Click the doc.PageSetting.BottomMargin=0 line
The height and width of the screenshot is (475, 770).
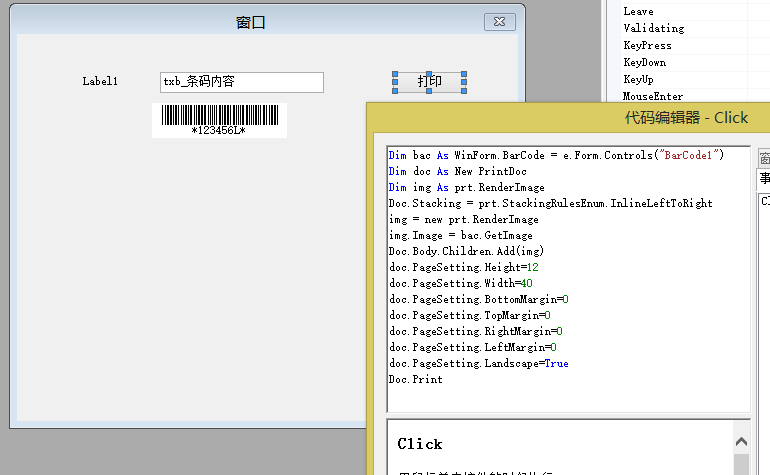pos(479,299)
